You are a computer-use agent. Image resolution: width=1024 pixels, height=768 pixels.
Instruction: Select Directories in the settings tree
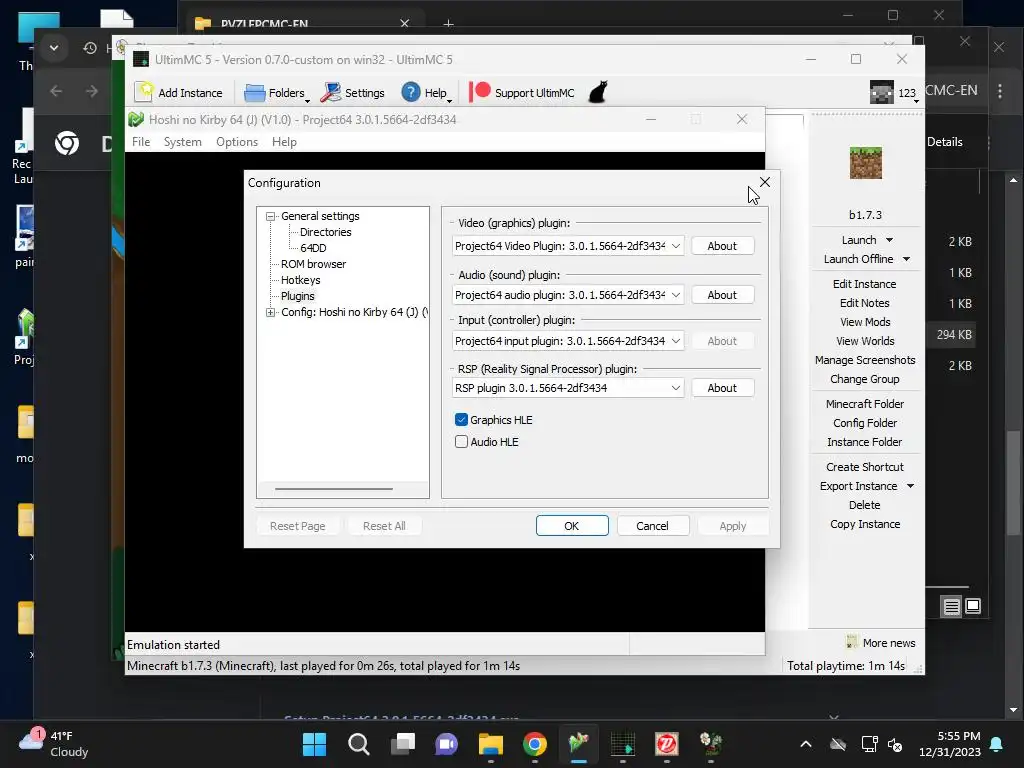tap(325, 232)
